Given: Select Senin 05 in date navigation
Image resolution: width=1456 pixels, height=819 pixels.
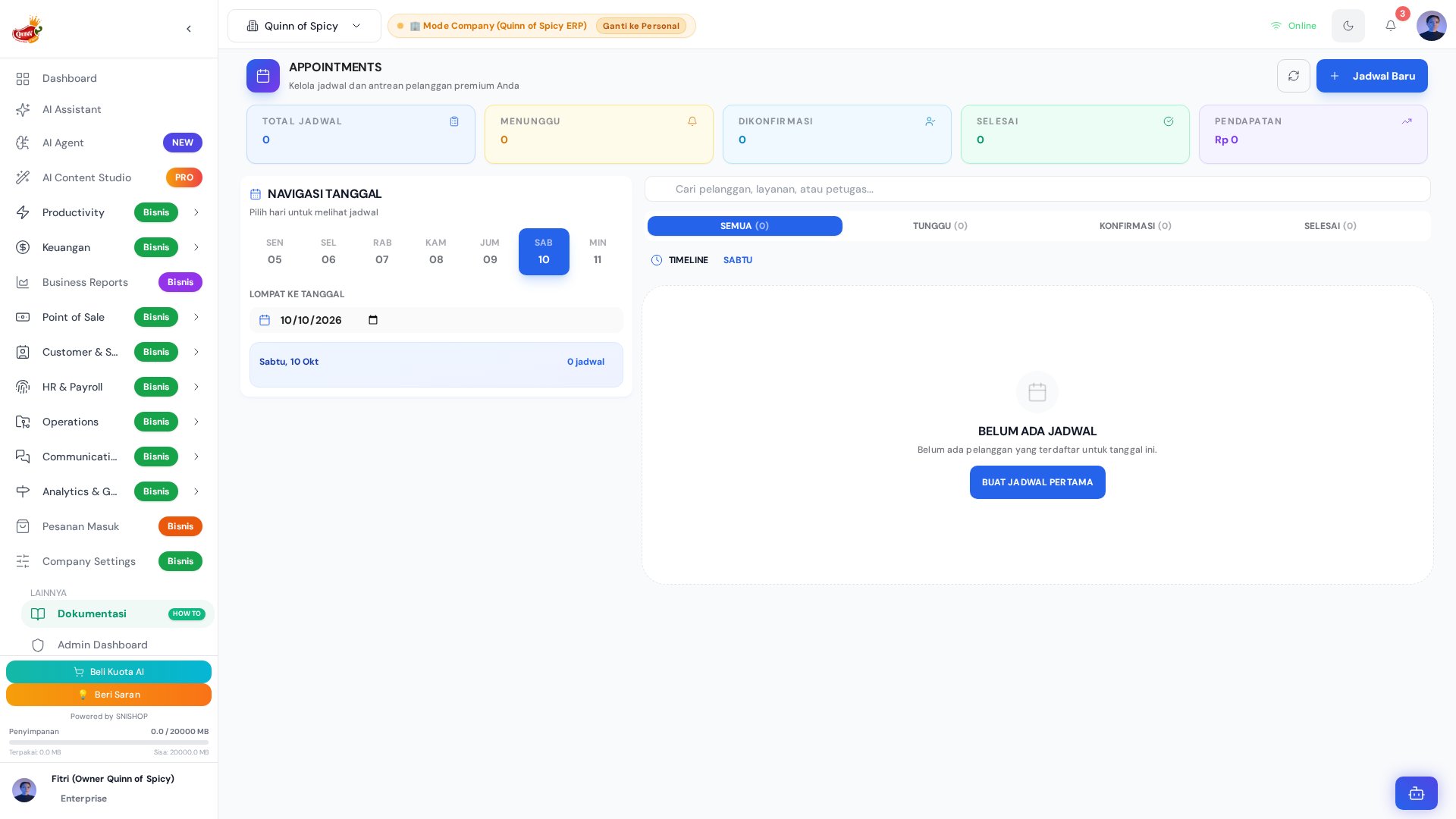Looking at the screenshot, I should point(275,252).
